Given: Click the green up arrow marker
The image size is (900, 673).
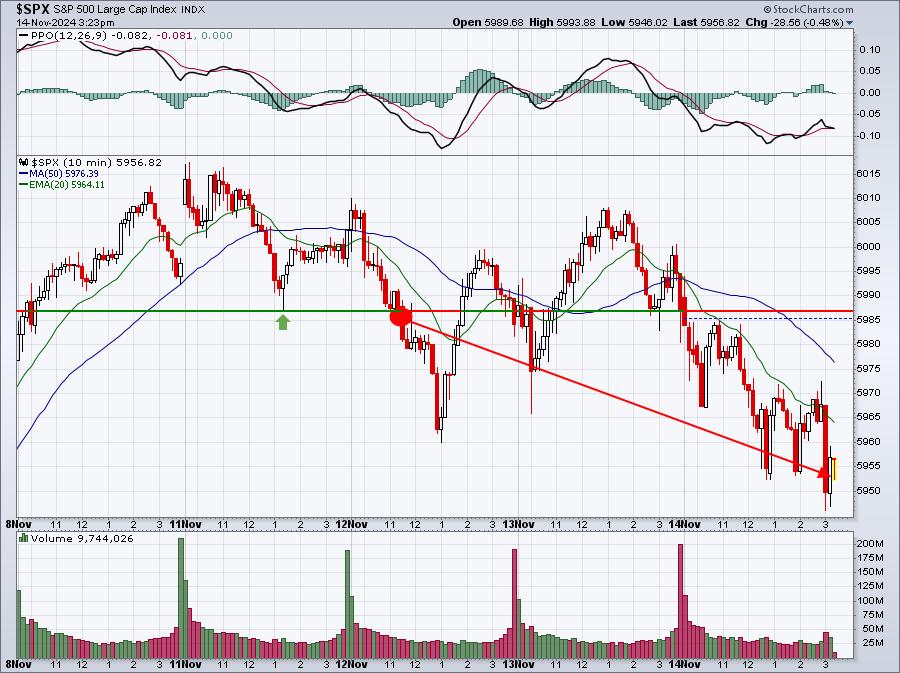Looking at the screenshot, I should point(283,322).
